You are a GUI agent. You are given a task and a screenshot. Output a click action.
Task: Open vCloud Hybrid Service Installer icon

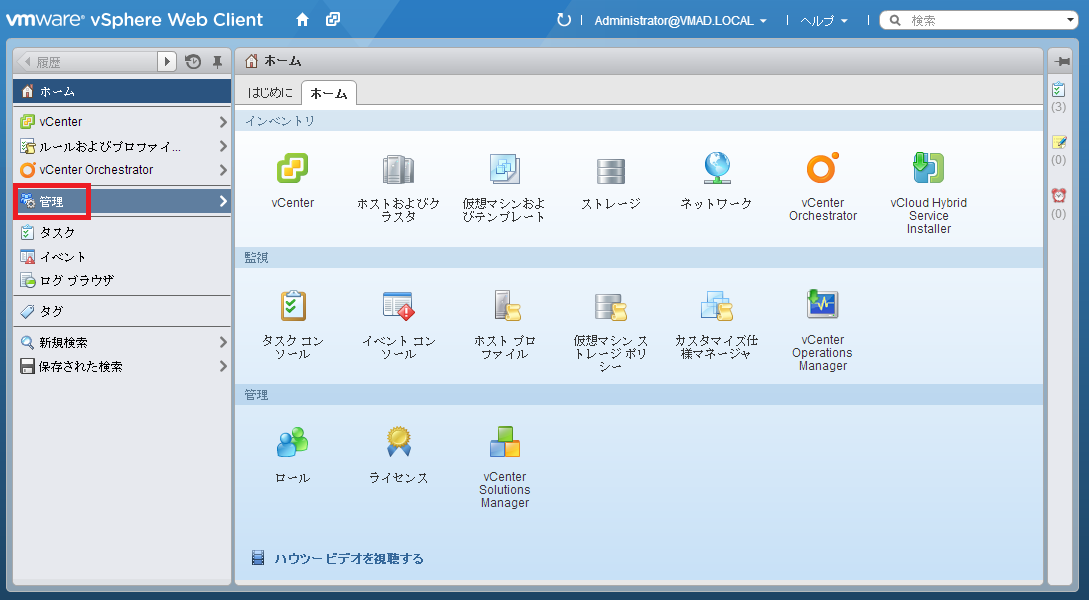point(929,168)
